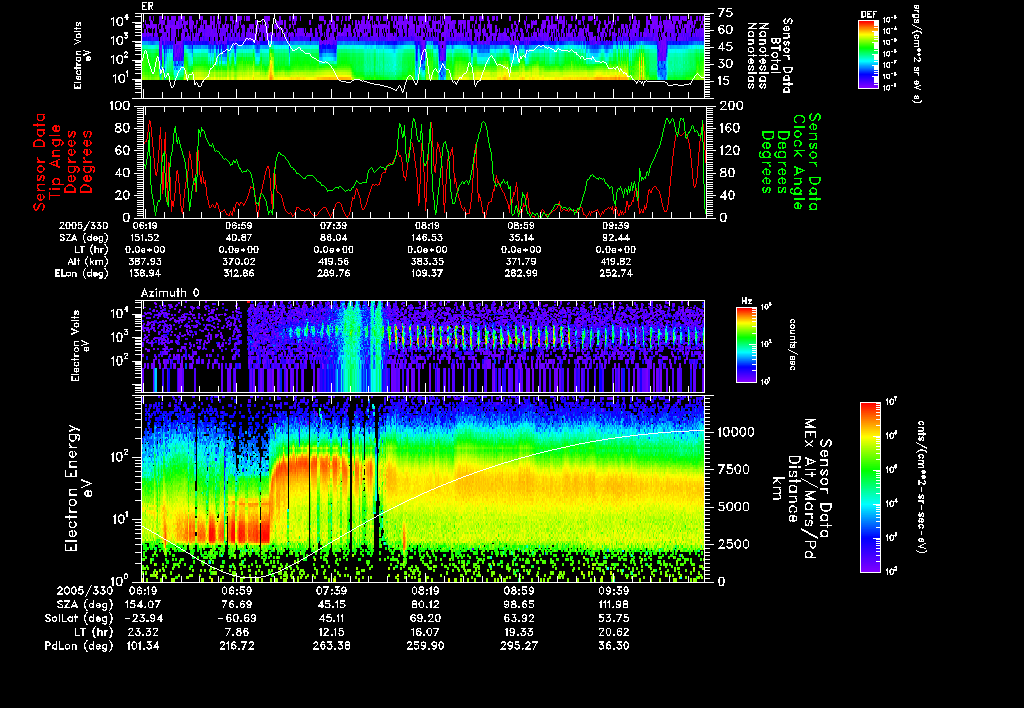This screenshot has width=1024, height=708.
Task: Click the cnts/(cm**2-sr-sec-eV) color bar
Action: click(x=870, y=487)
